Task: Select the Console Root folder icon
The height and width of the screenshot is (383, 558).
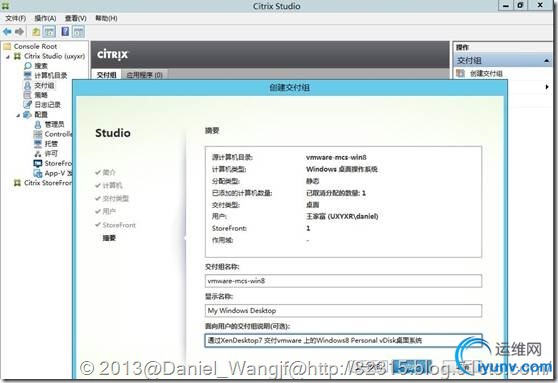Action: point(7,46)
